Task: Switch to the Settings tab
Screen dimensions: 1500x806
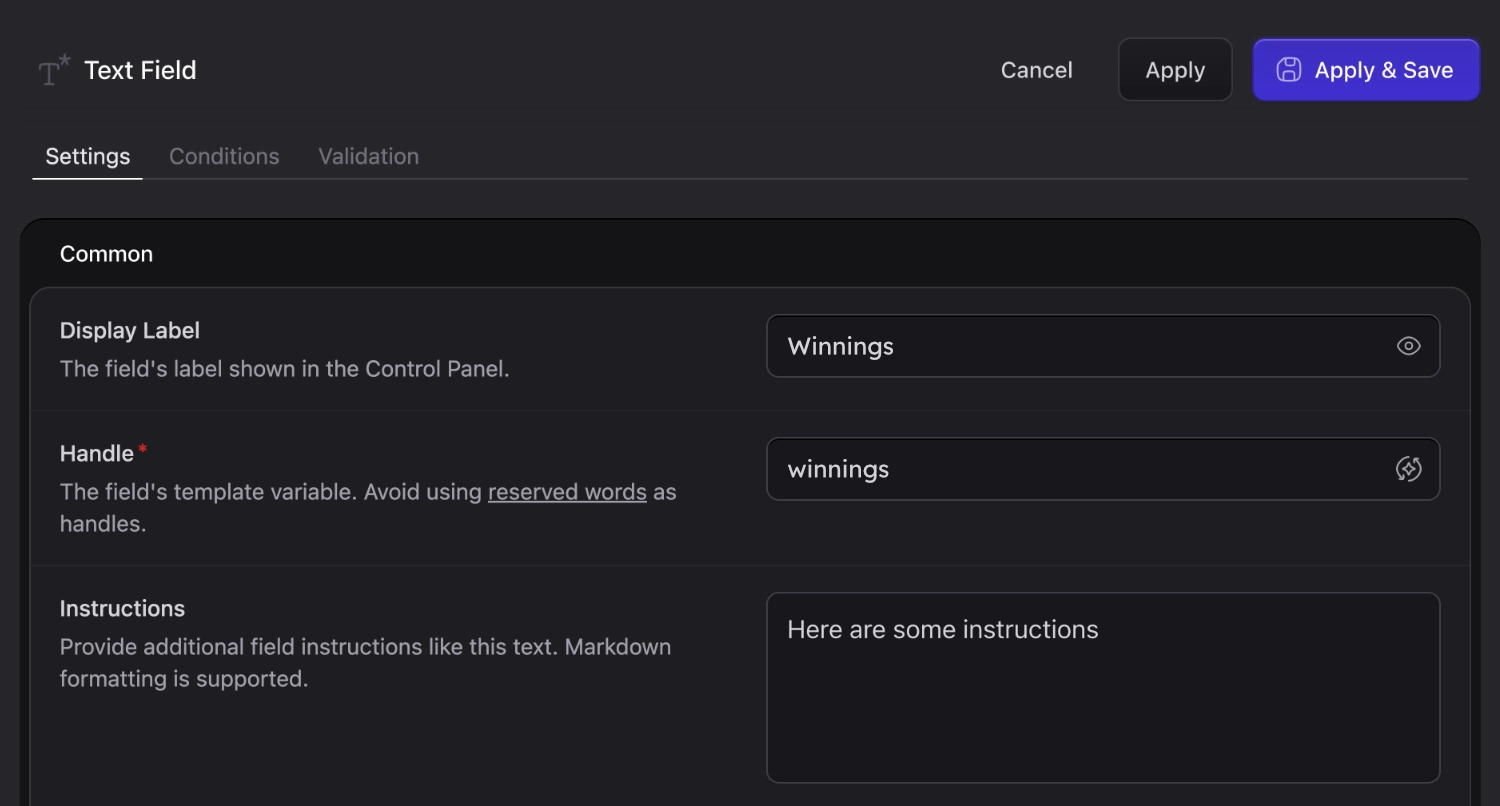Action: (x=88, y=157)
